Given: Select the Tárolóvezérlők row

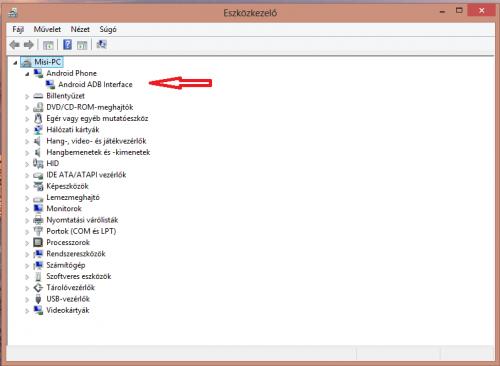Looking at the screenshot, I should 71,288.
